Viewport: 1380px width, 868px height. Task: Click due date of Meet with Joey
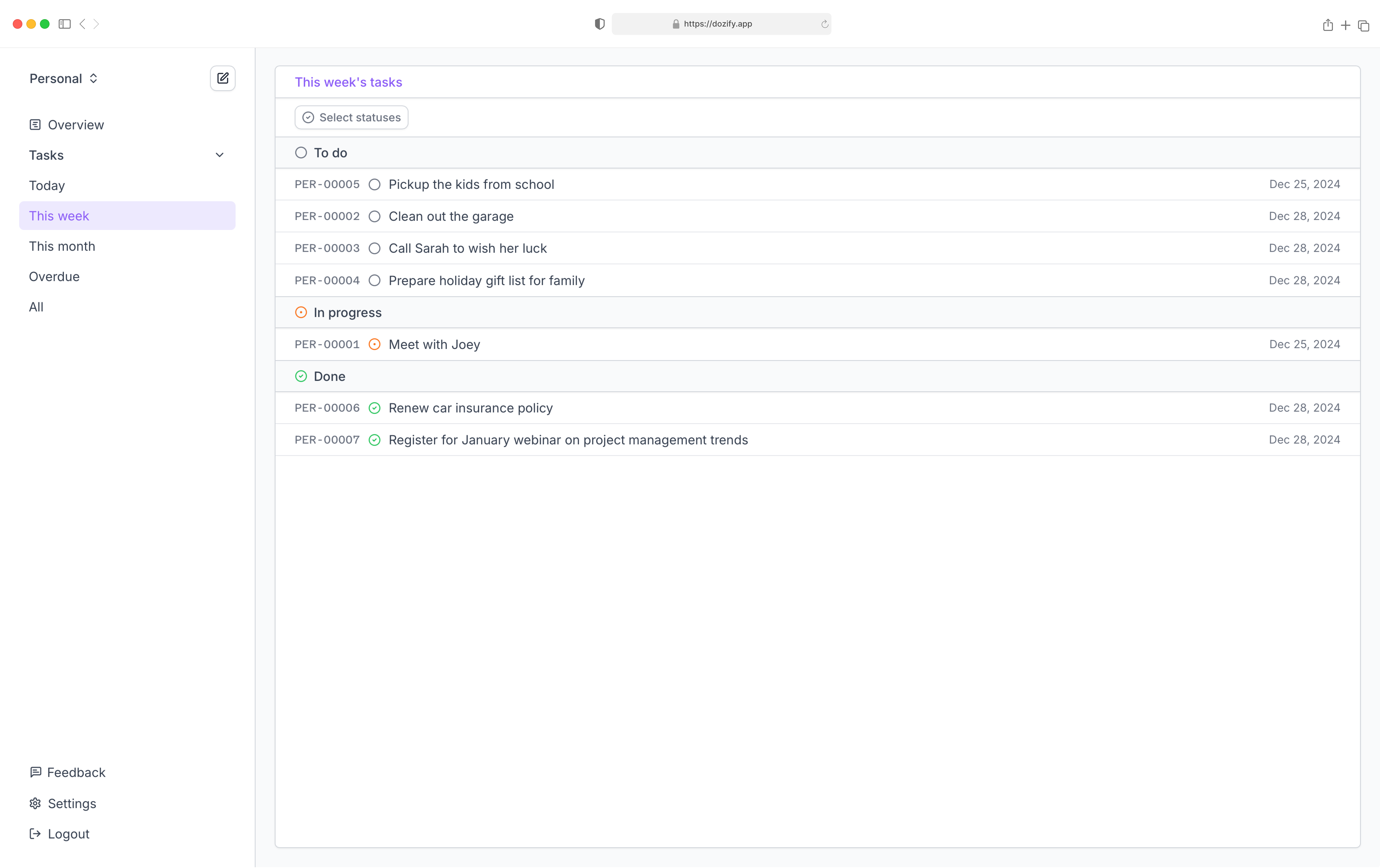pos(1304,344)
